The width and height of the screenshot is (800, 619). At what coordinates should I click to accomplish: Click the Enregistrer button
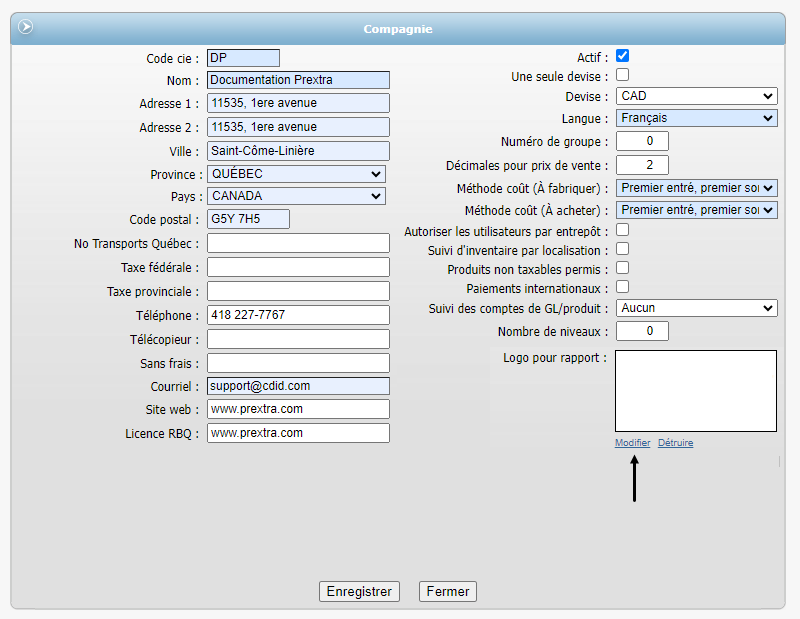point(359,591)
